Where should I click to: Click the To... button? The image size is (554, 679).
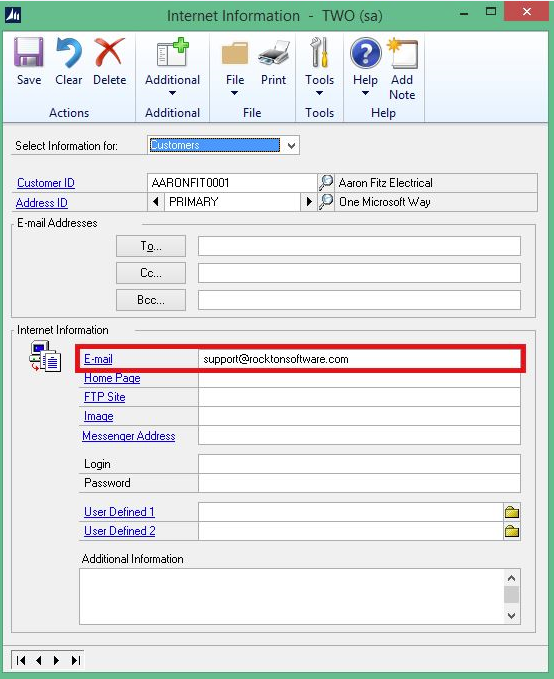tap(151, 246)
